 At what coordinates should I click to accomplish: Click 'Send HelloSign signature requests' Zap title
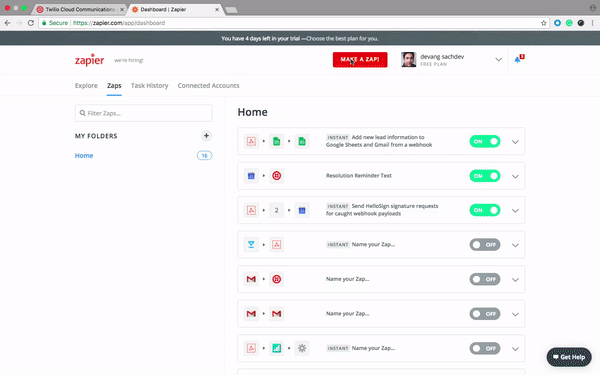(382, 210)
